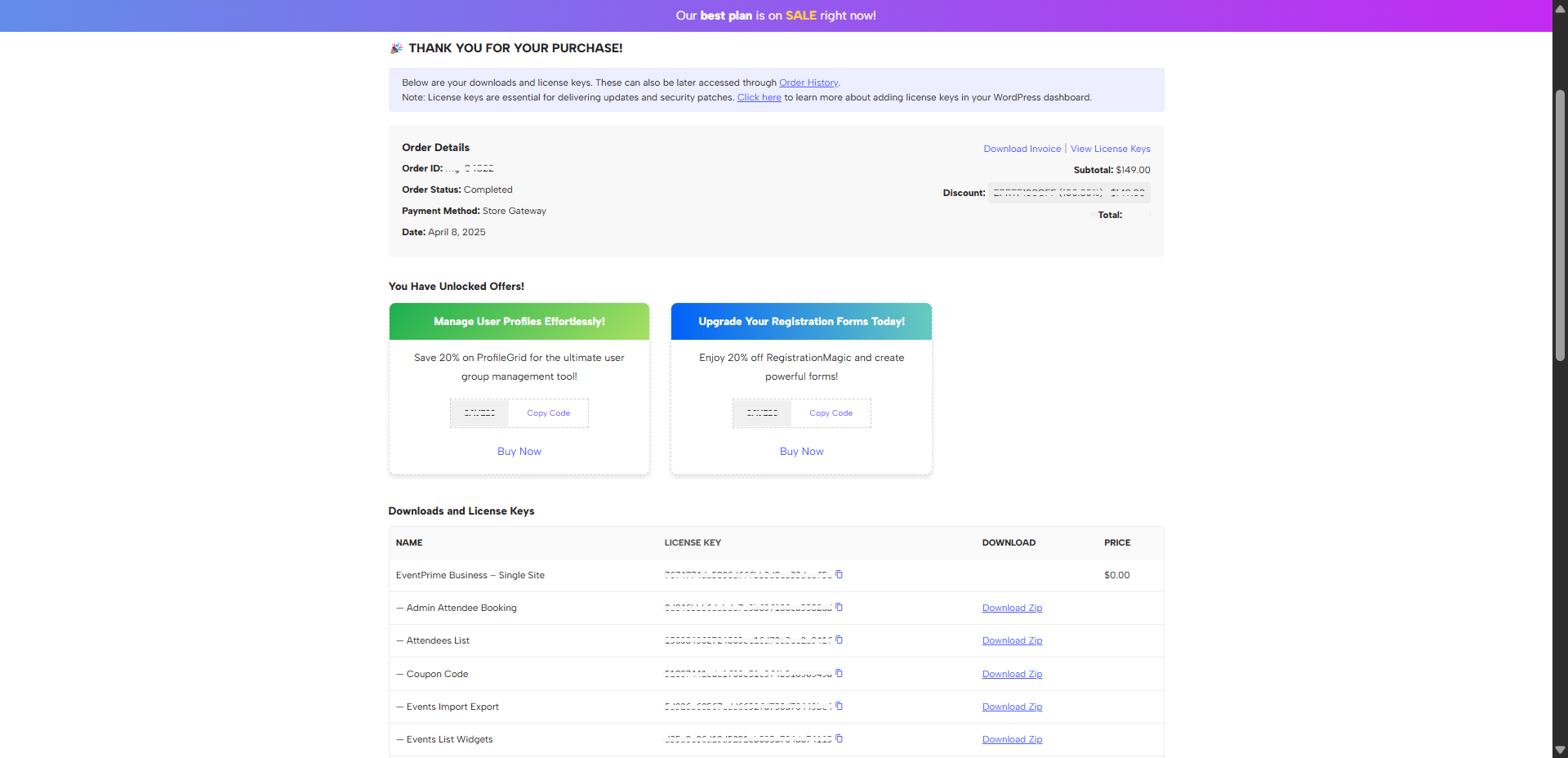Image resolution: width=1568 pixels, height=758 pixels.
Task: Copy the Coupon Code license key
Action: point(839,674)
